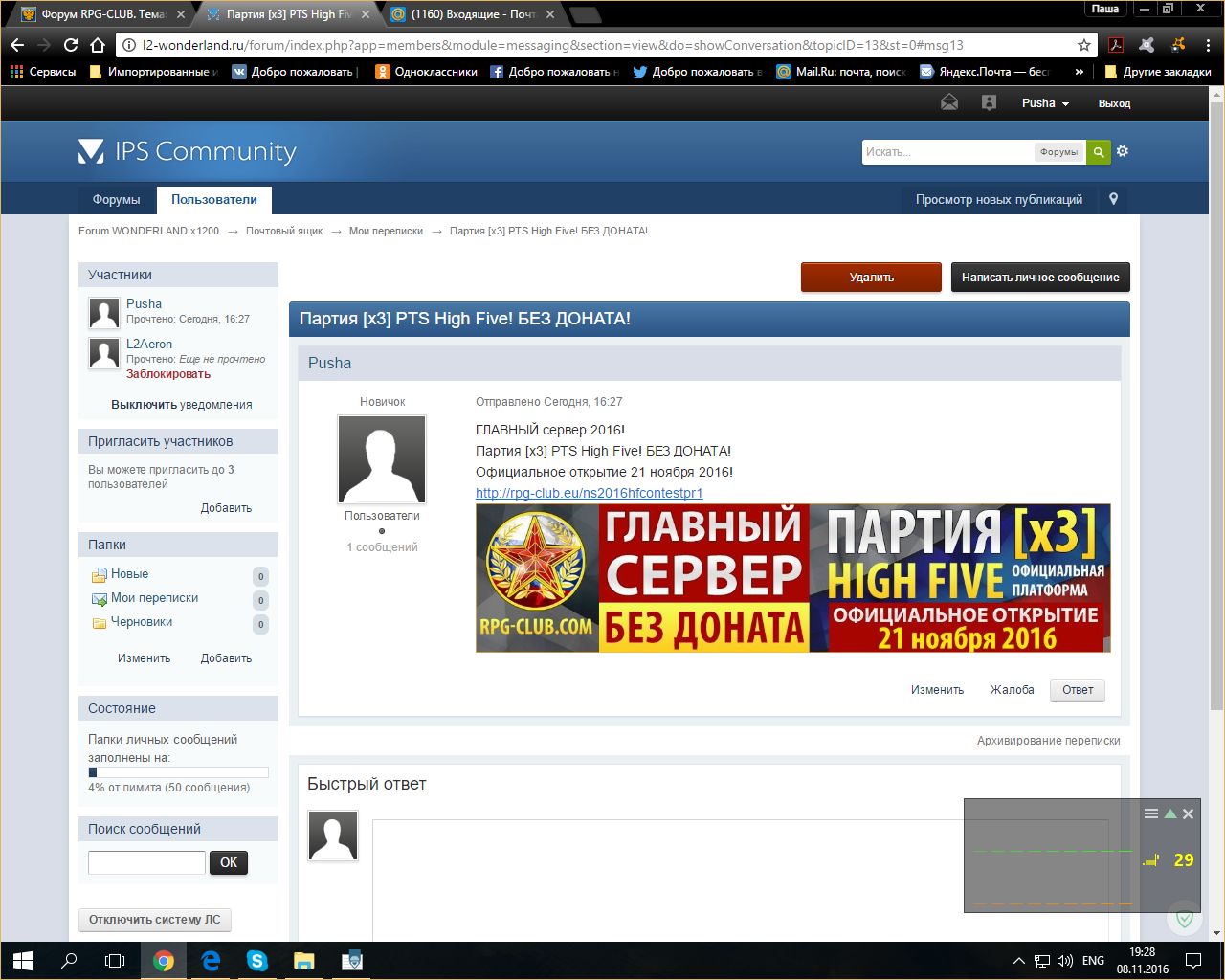Click the browser back arrow

tap(17, 45)
